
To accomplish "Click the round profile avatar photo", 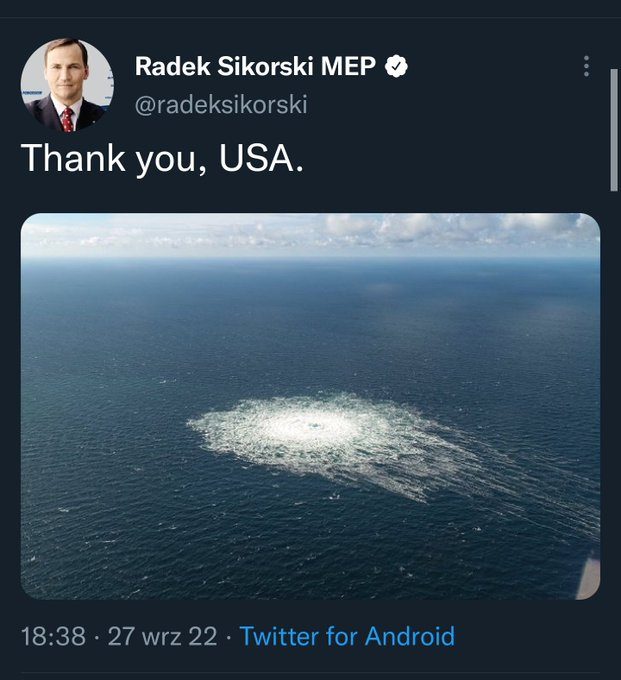I will click(x=67, y=85).
